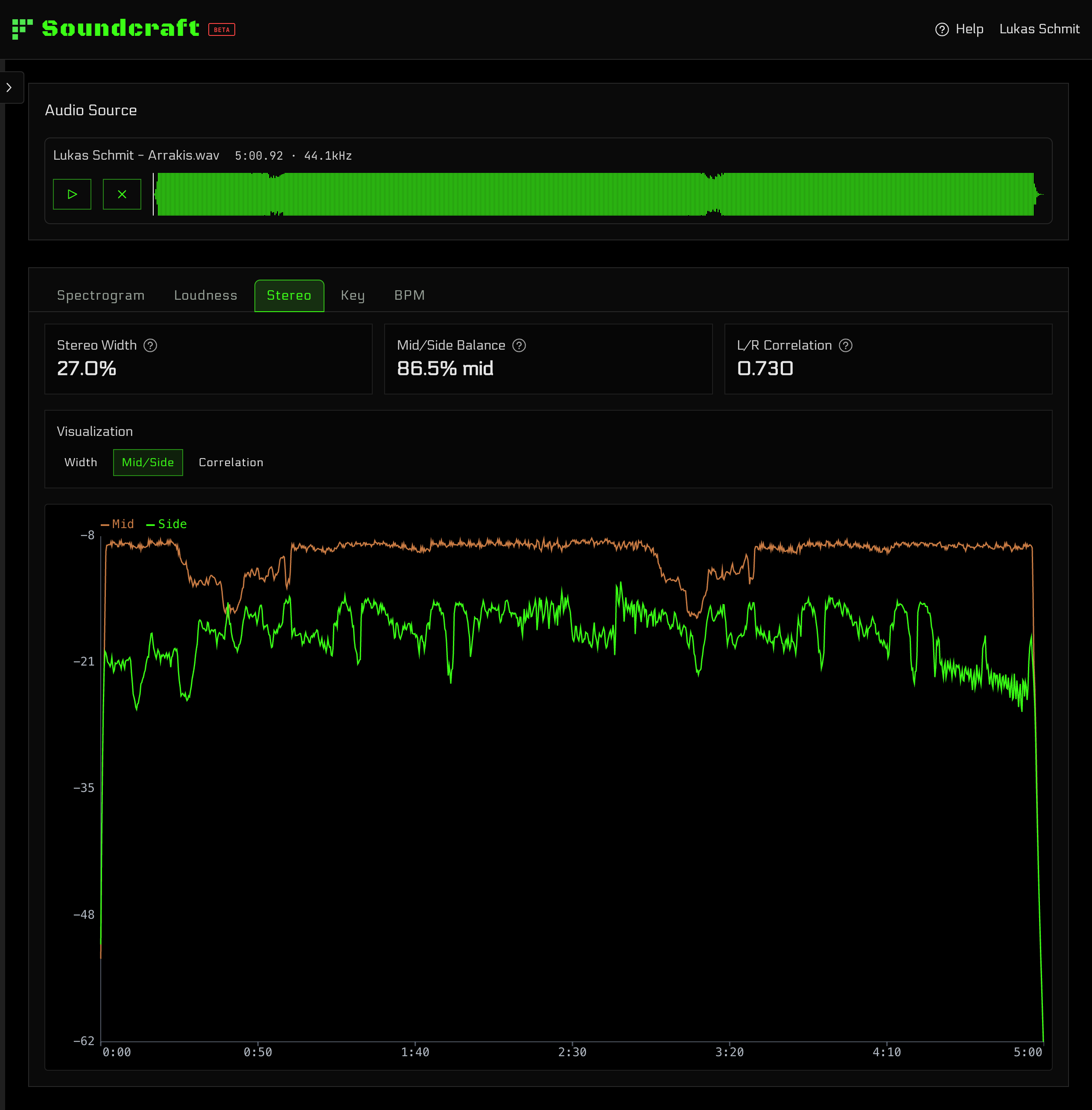The width and height of the screenshot is (1092, 1110).
Task: Open Help from the top bar
Action: coord(959,29)
